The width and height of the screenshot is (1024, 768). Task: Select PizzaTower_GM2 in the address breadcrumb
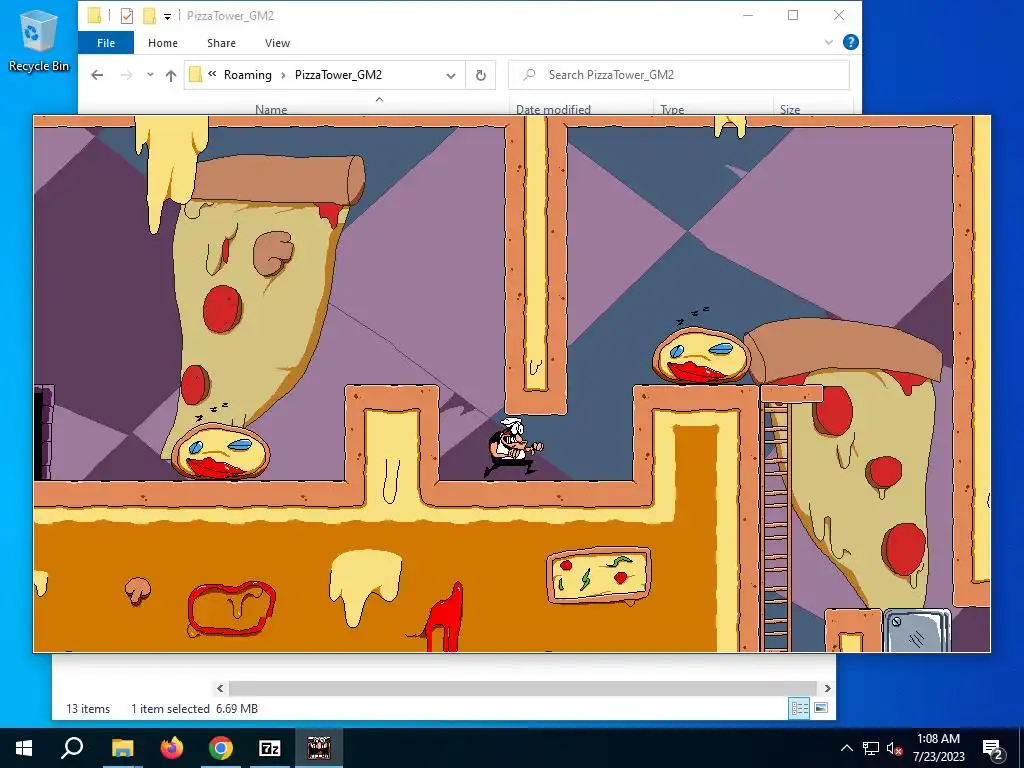[338, 75]
